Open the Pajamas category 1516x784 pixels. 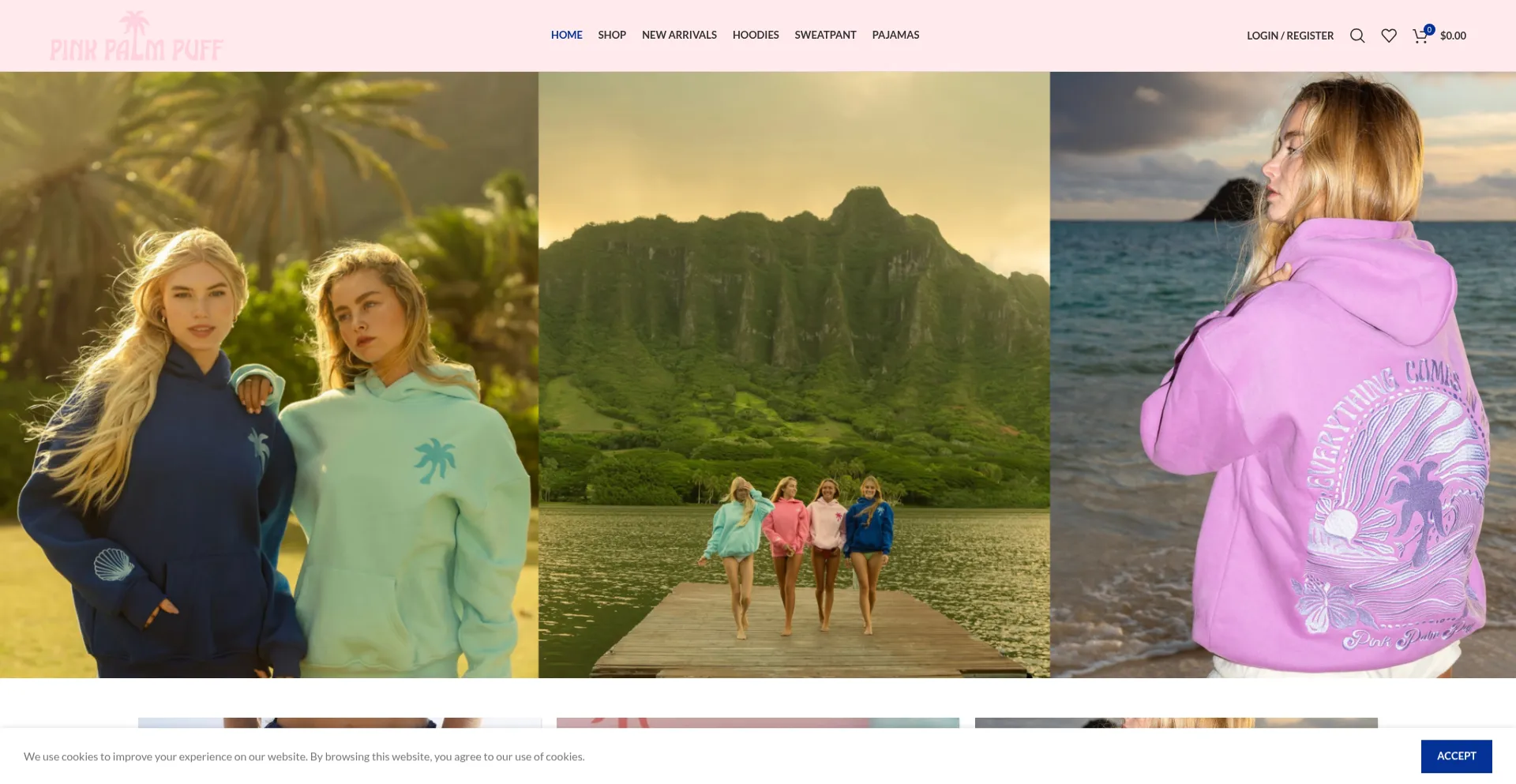tap(895, 35)
